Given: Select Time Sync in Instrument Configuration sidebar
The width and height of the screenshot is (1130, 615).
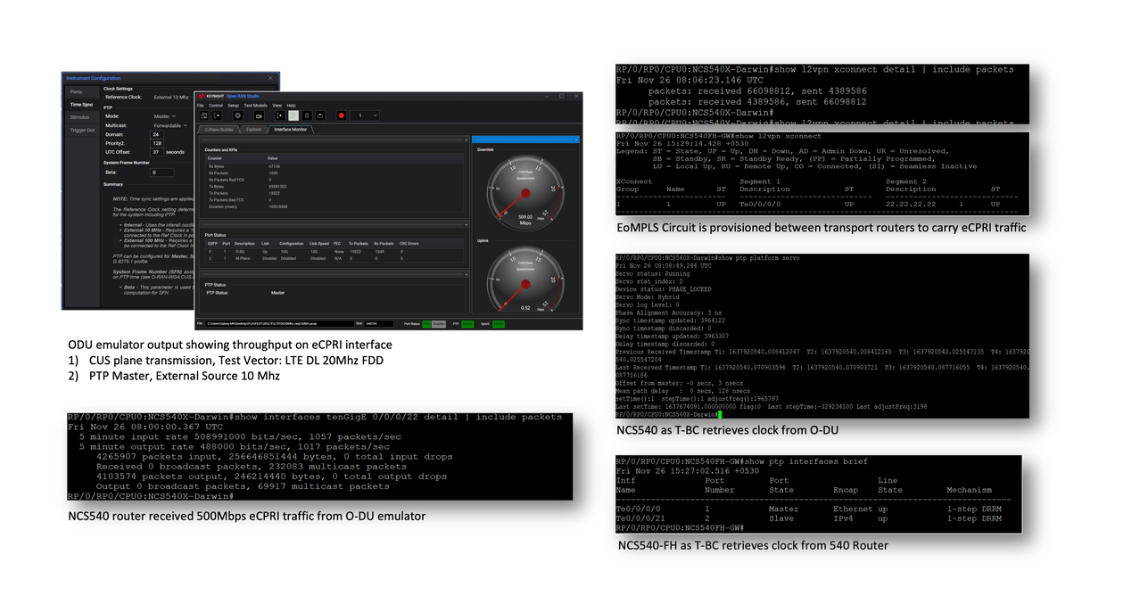Looking at the screenshot, I should (81, 105).
